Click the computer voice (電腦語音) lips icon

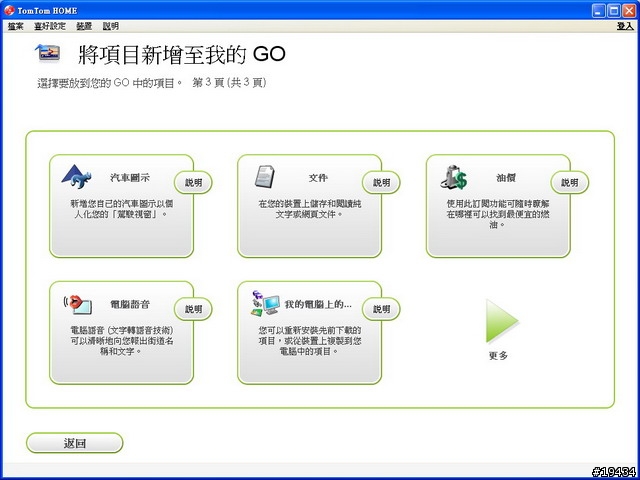point(78,304)
